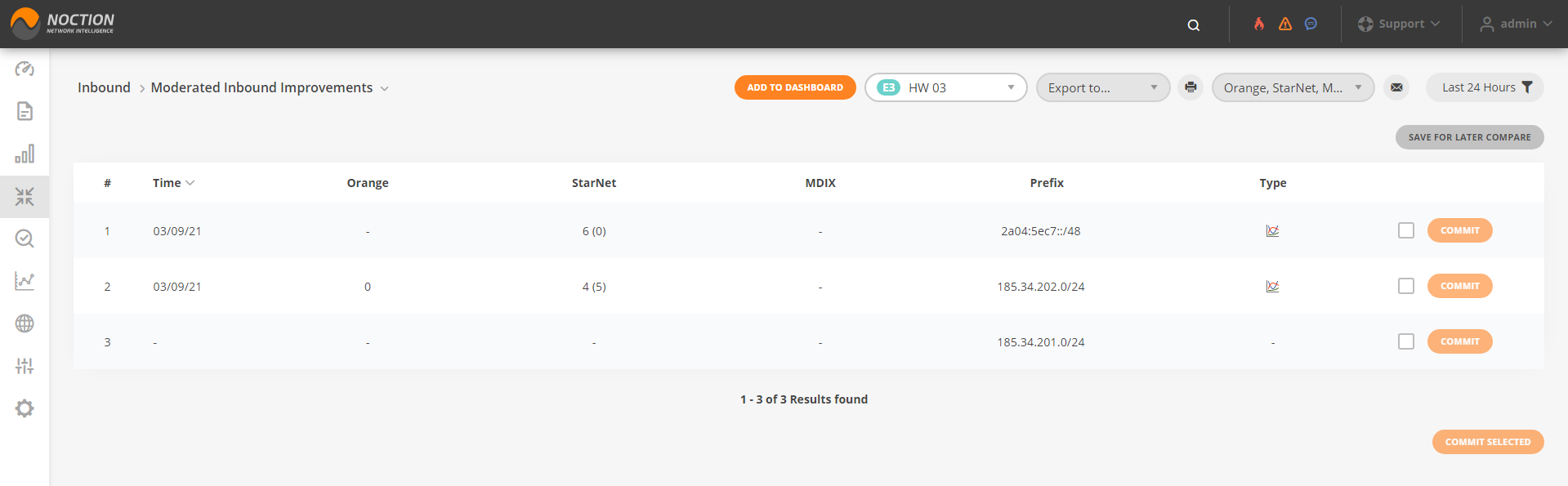This screenshot has width=1568, height=486.
Task: Commit the 185.34.202.0/24 improvement
Action: tap(1459, 286)
